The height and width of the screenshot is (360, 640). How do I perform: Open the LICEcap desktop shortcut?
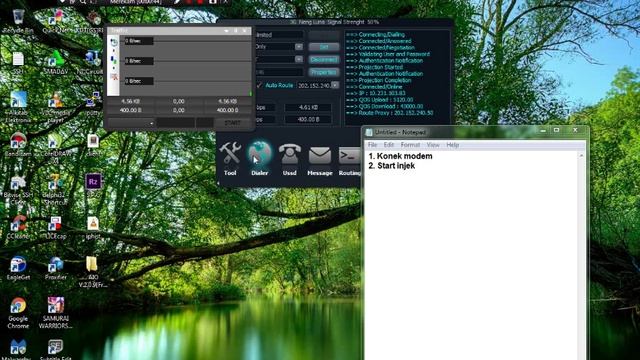point(55,227)
